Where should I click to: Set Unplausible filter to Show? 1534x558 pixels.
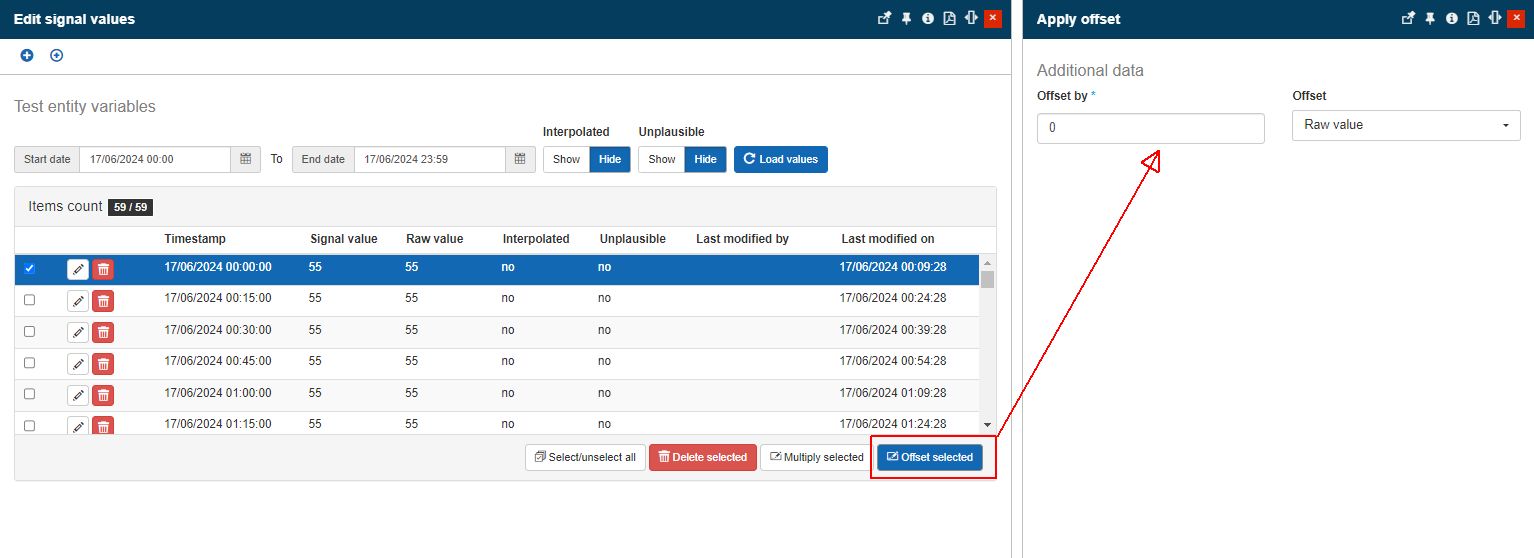(661, 159)
